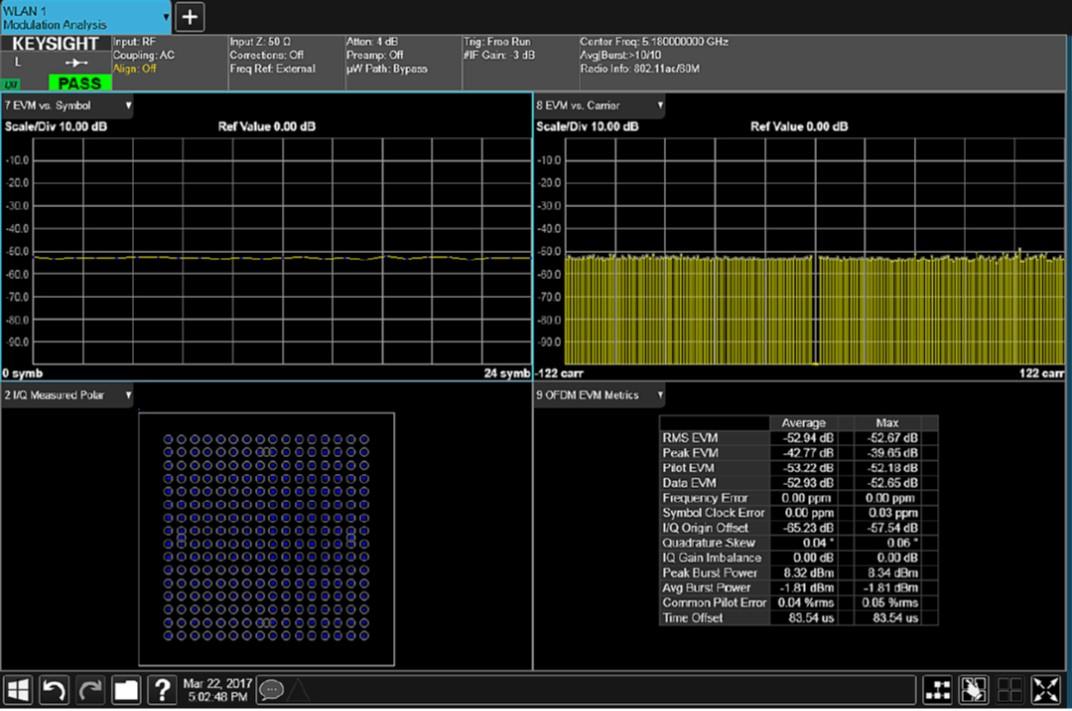Expand the WLAN 1 Modulation Analysis dropdown
The height and width of the screenshot is (711, 1072).
pyautogui.click(x=166, y=17)
